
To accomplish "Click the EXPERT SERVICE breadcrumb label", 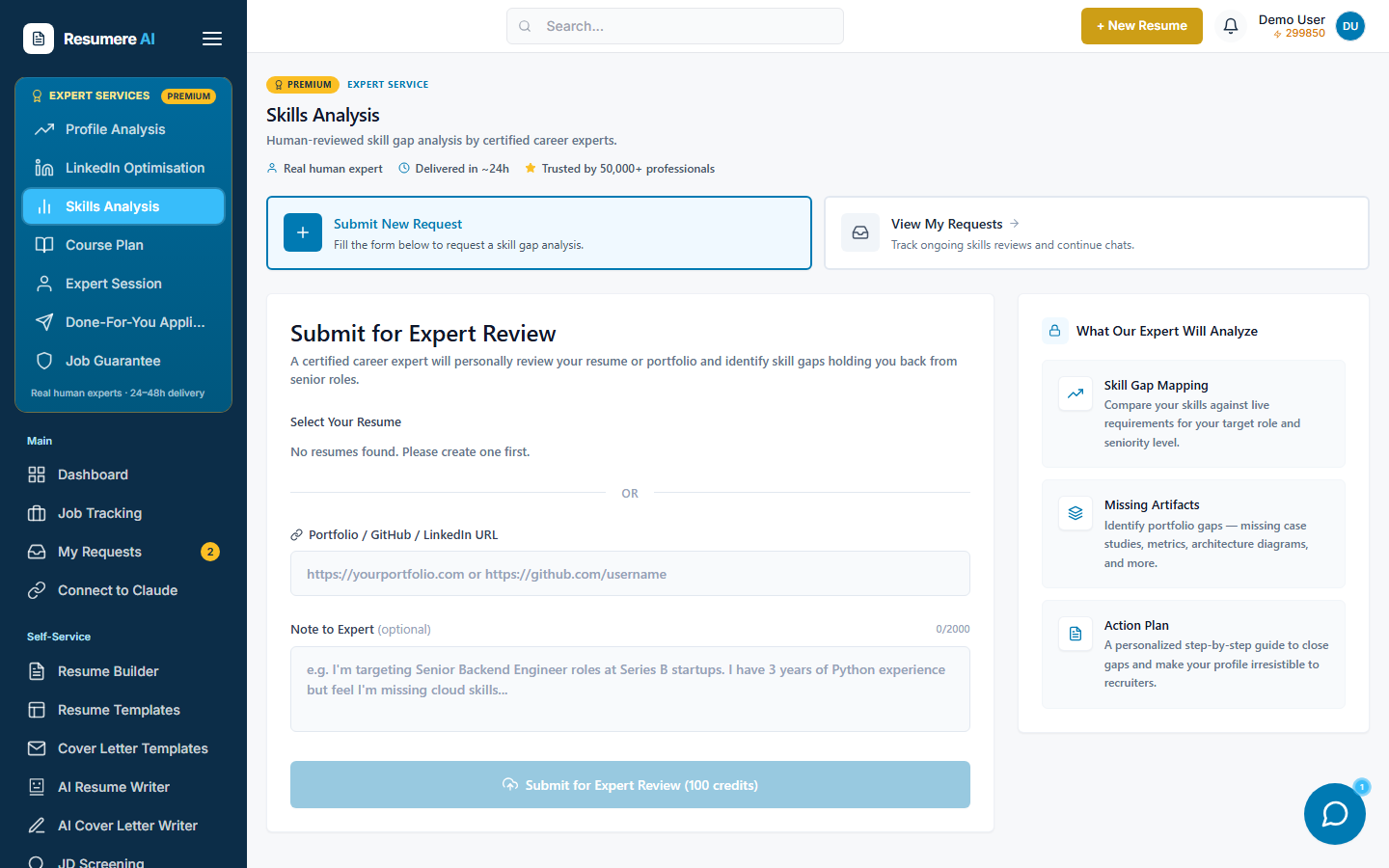I will coord(388,85).
